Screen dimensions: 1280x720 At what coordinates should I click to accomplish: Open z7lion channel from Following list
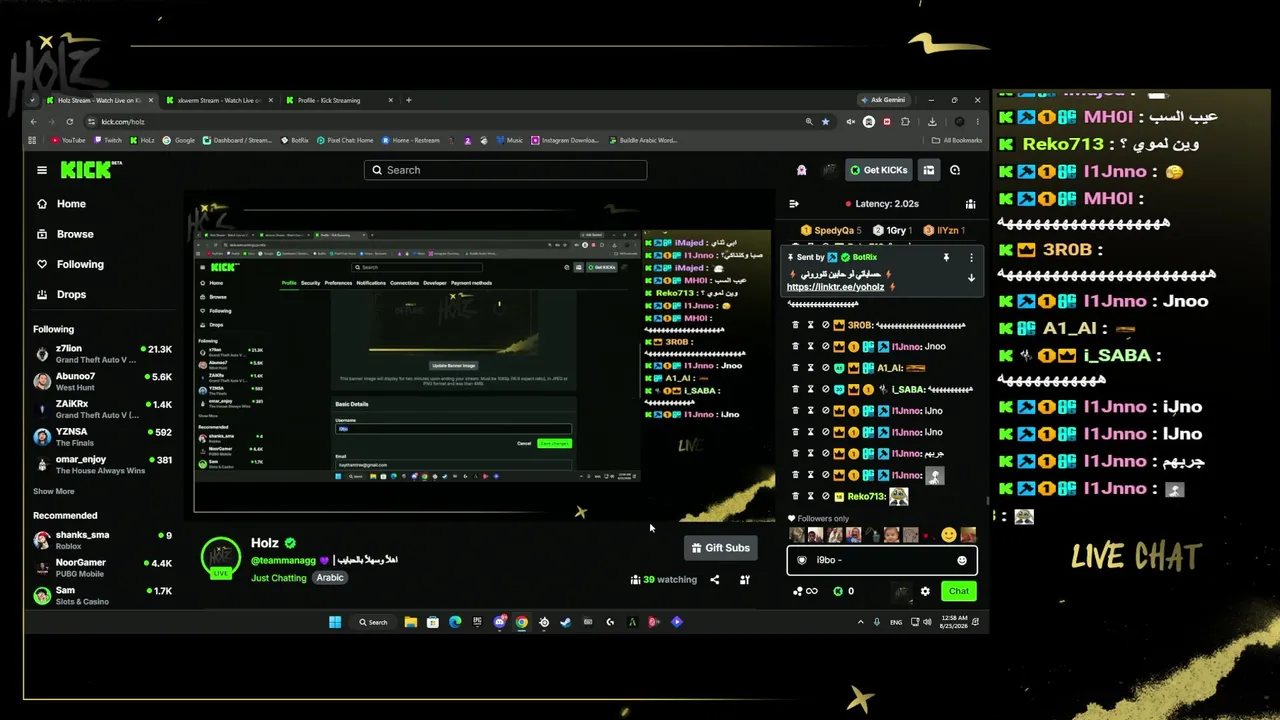(102, 354)
